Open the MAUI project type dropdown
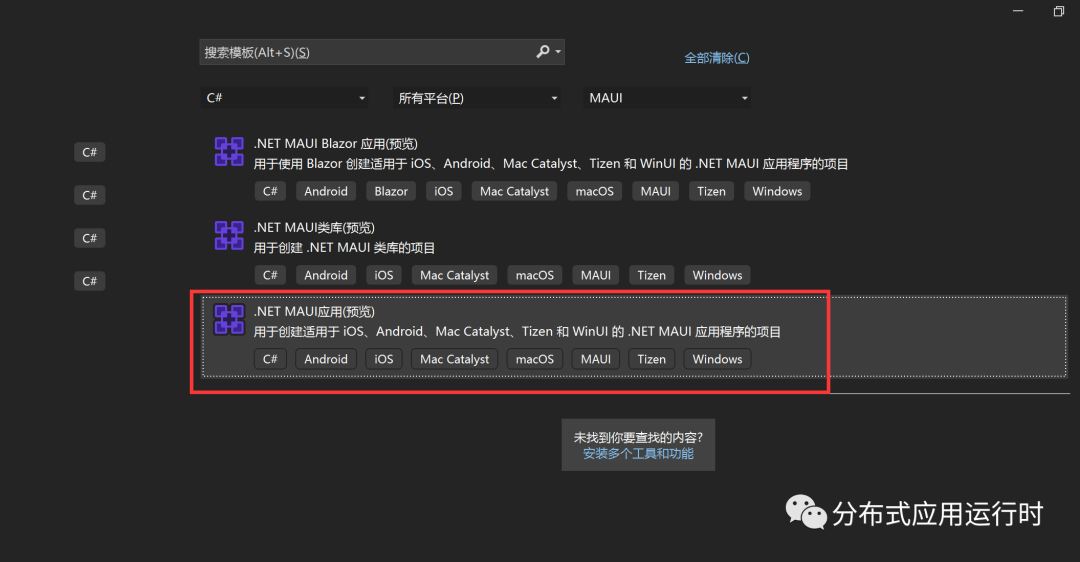 [667, 98]
